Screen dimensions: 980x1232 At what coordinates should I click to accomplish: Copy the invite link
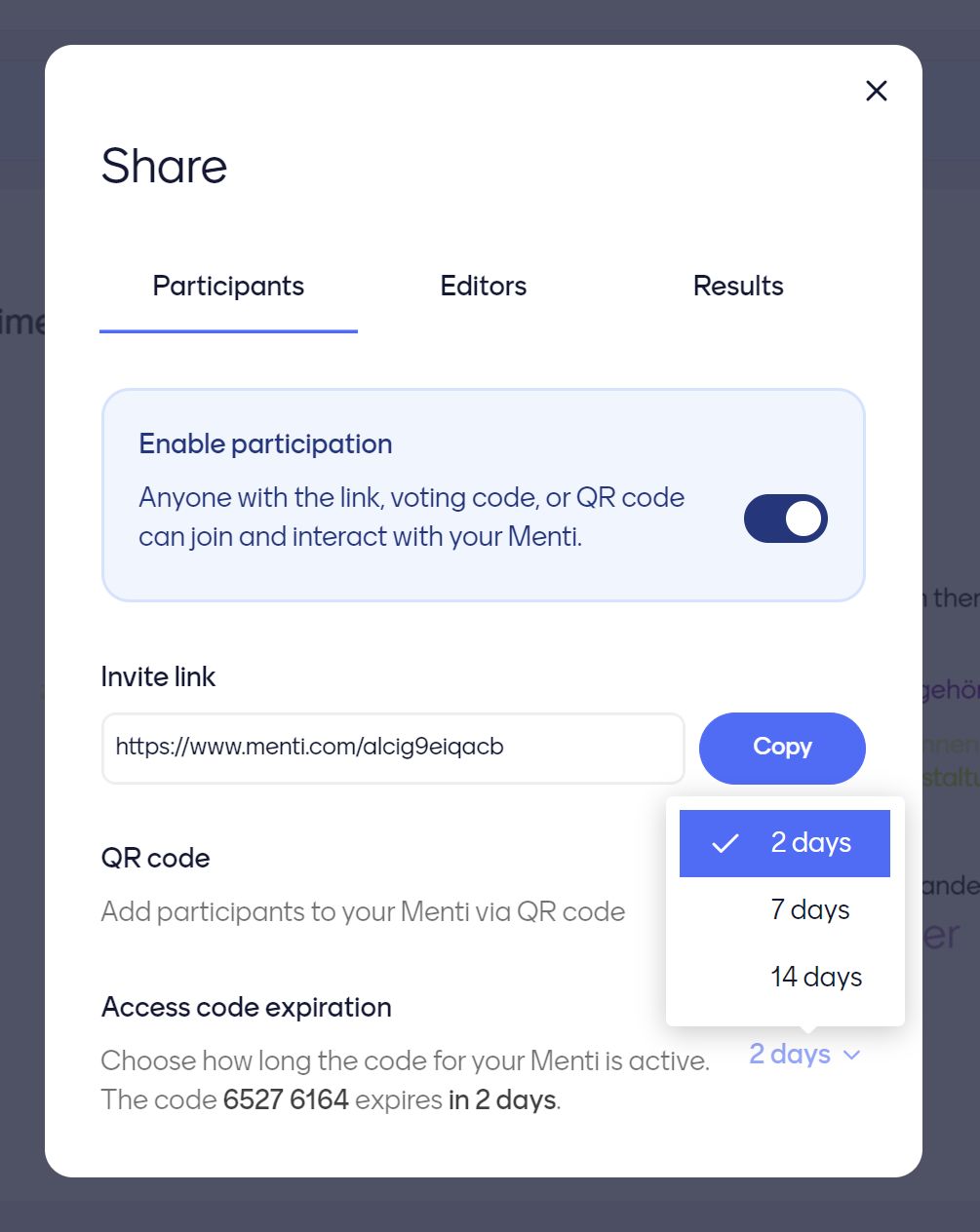[782, 748]
